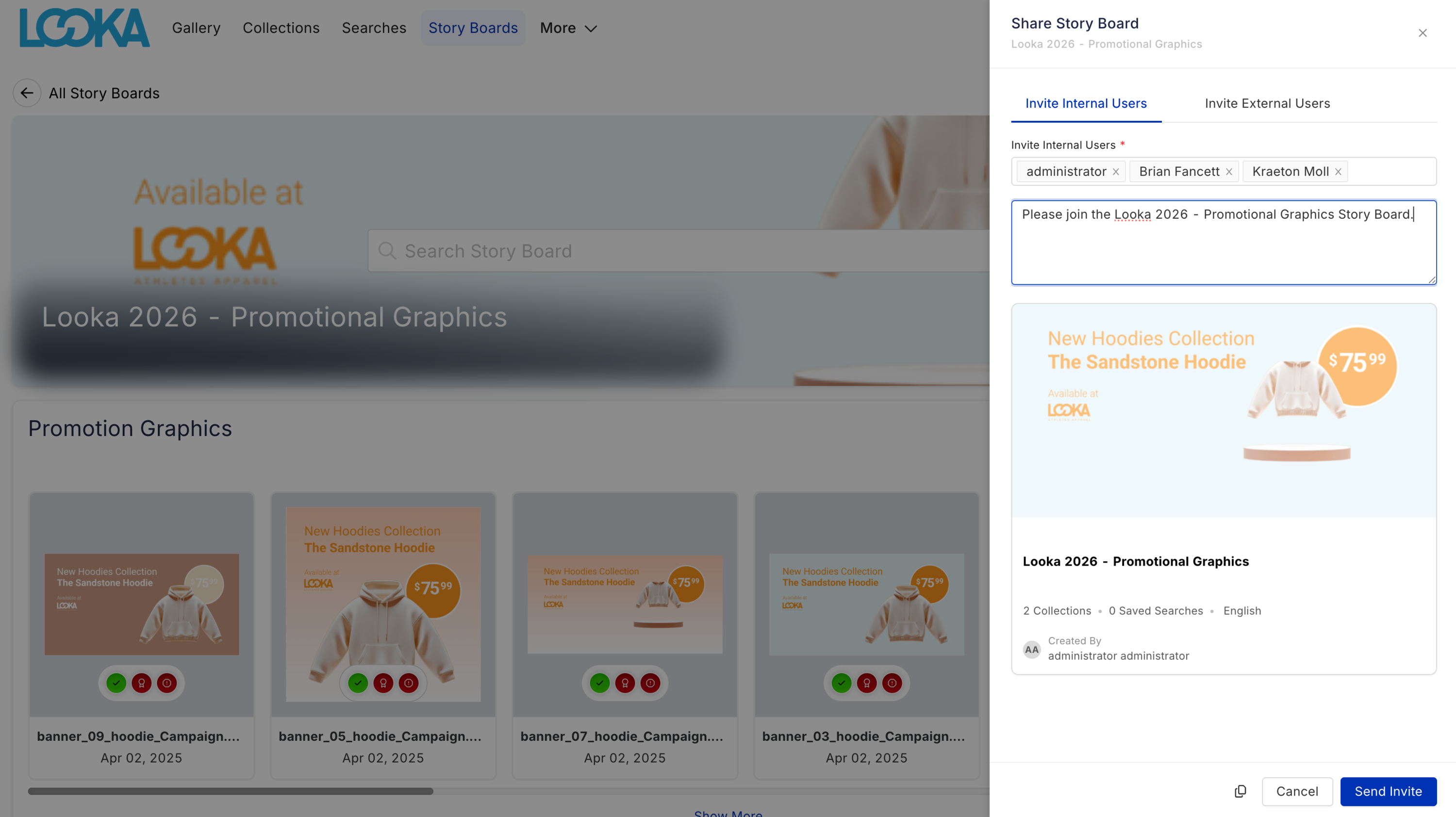Viewport: 1456px width, 817px height.
Task: Switch to Invite Internal Users tab
Action: [x=1086, y=103]
